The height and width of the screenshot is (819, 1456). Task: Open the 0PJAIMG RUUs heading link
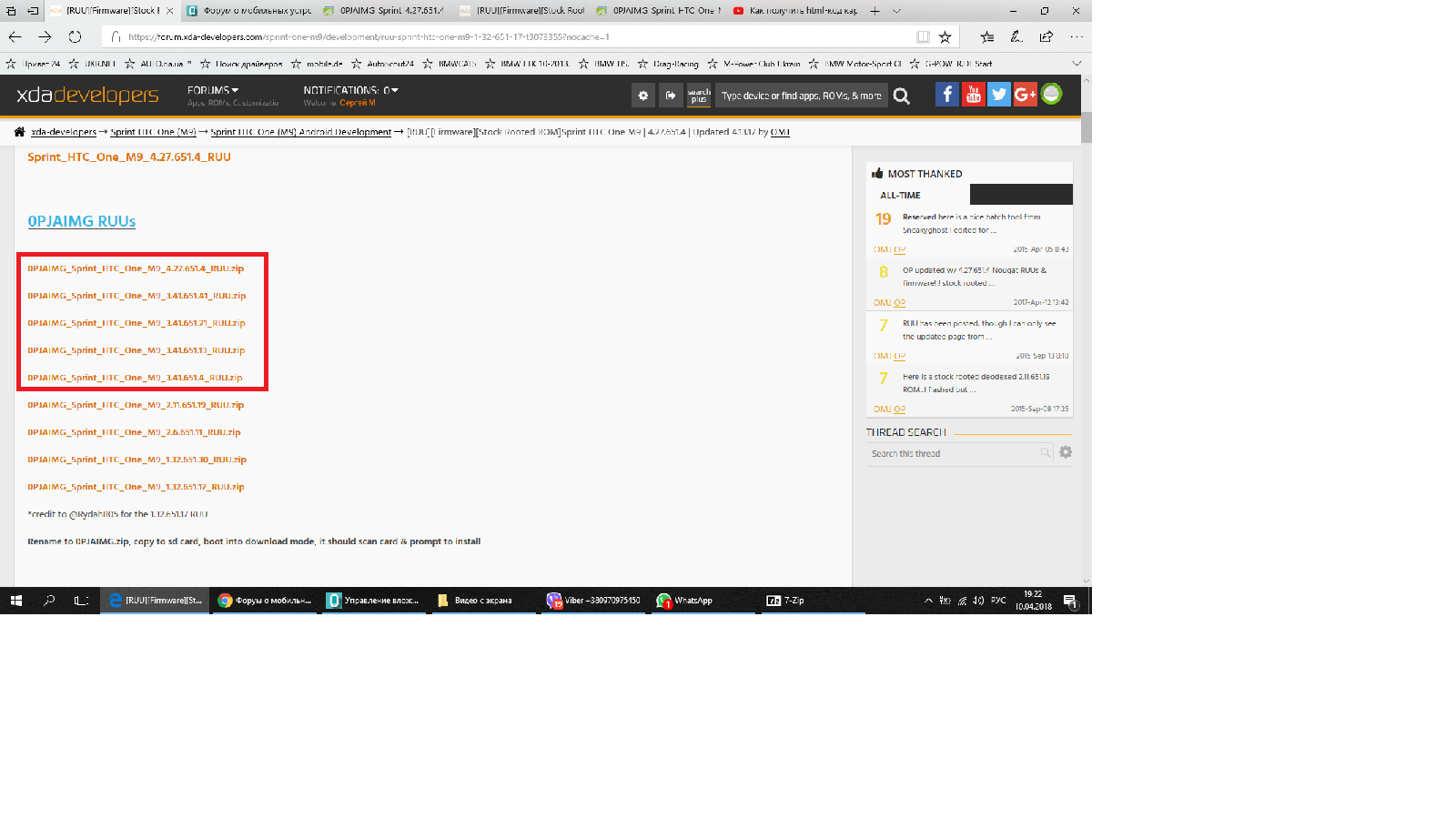point(82,221)
